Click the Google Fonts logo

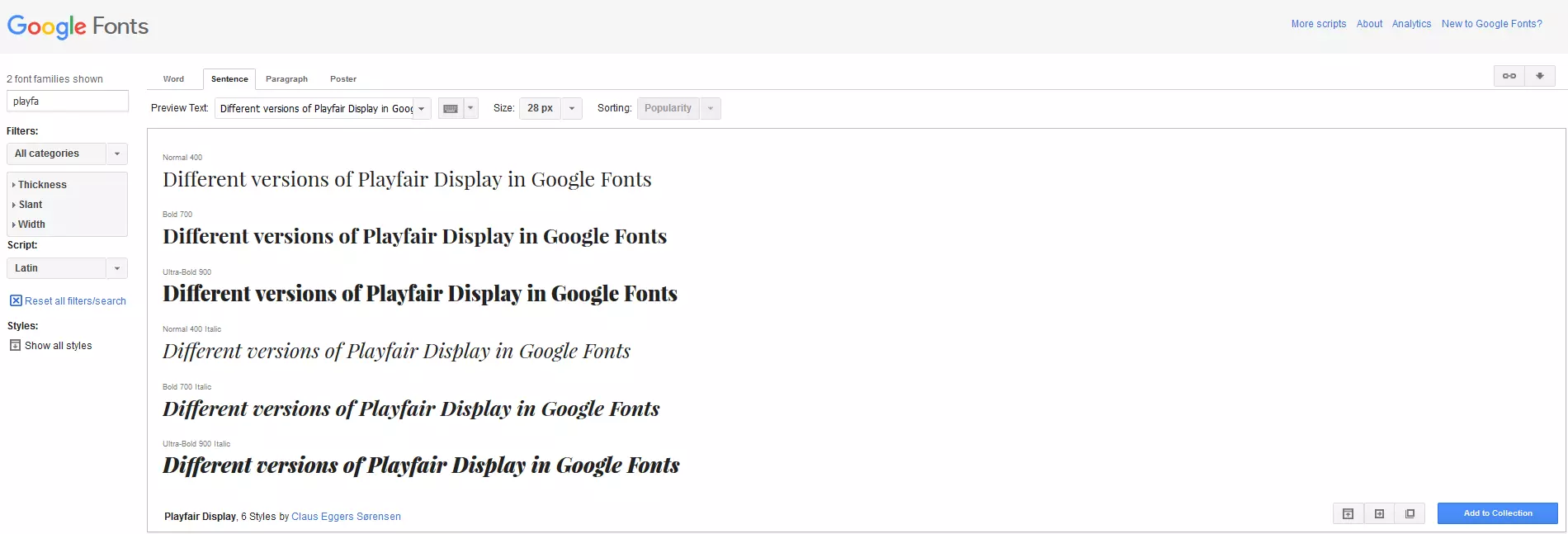point(78,26)
